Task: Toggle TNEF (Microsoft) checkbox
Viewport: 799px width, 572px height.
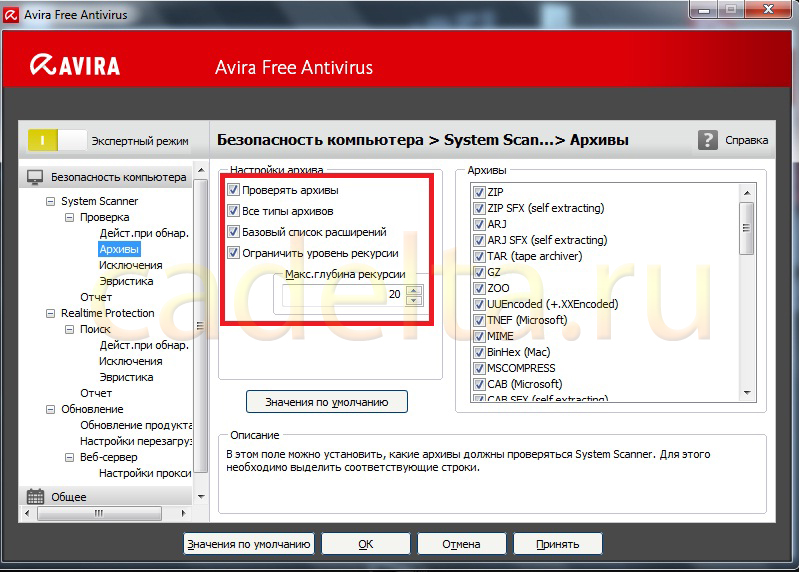Action: pos(479,320)
